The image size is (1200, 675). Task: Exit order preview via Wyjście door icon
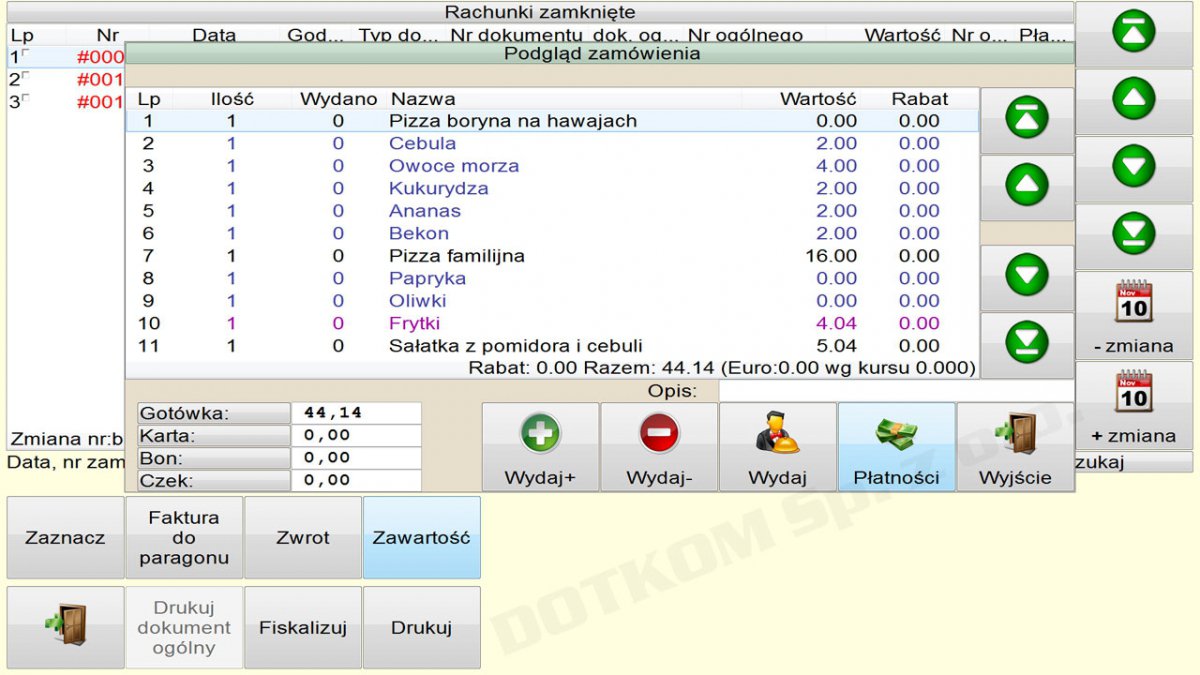(x=1015, y=434)
